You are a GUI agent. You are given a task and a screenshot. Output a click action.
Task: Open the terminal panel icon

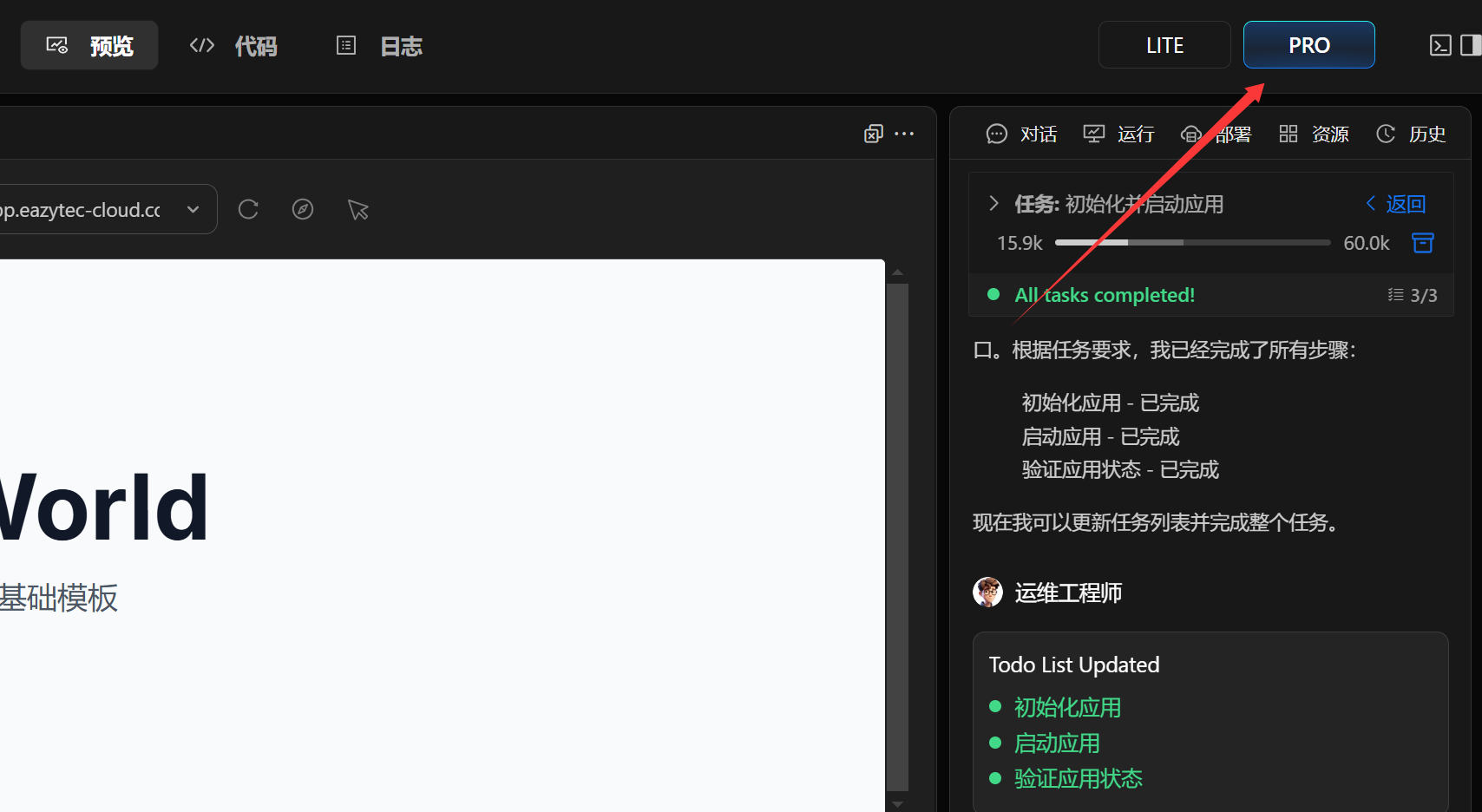point(1440,45)
